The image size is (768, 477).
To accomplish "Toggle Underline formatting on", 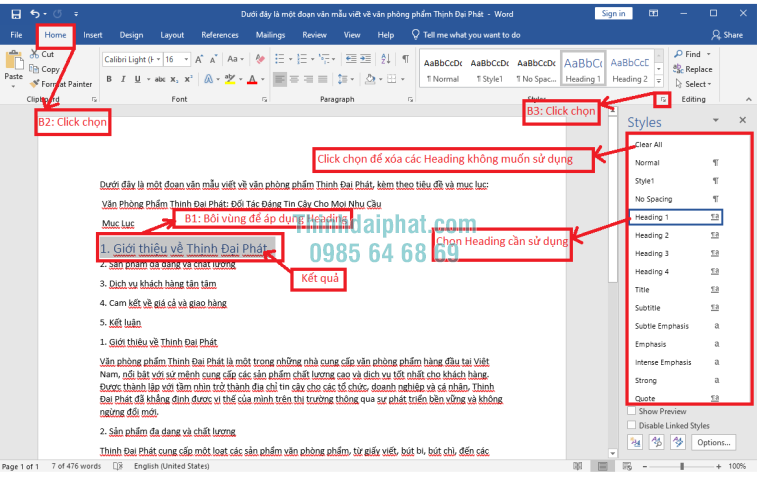I will [138, 79].
